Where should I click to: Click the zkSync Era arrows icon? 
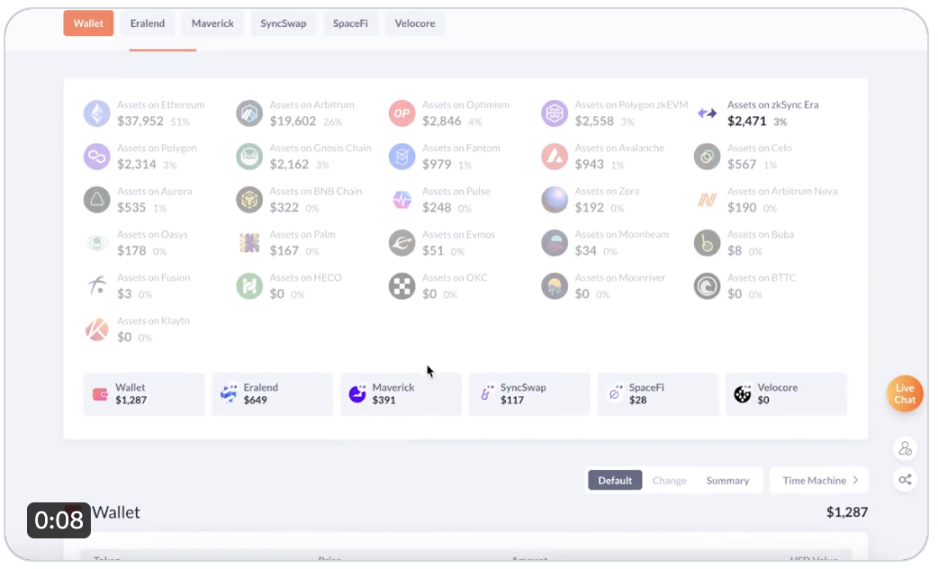point(707,114)
